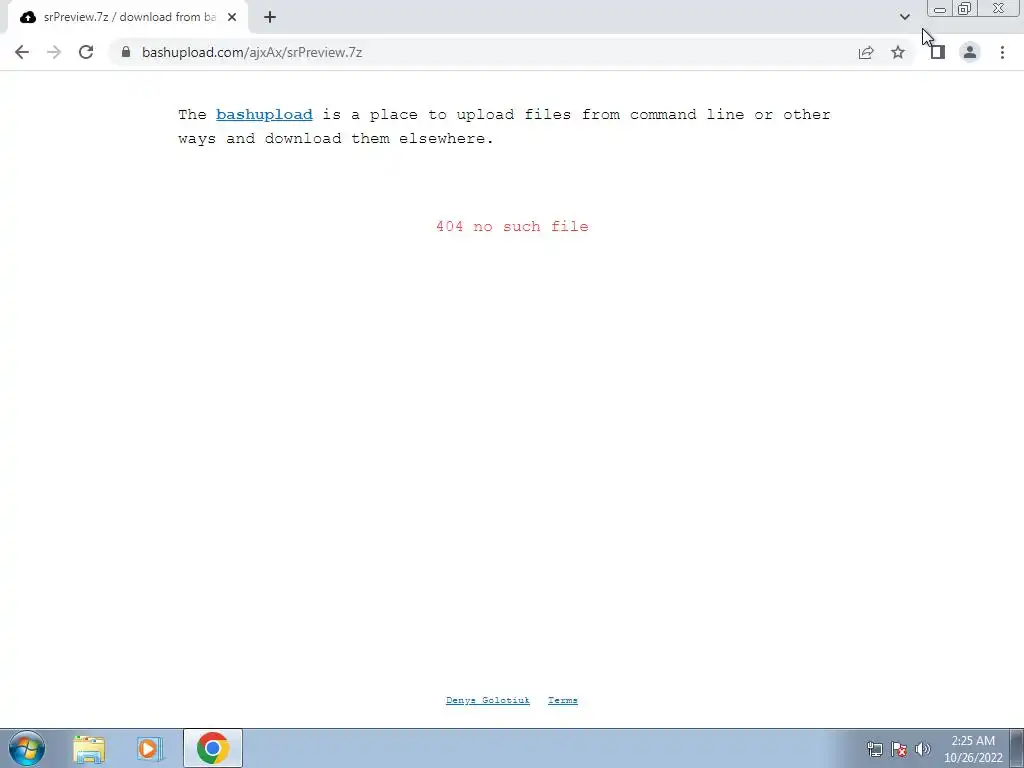
Task: Click the "404 no such file" message
Action: 512,226
